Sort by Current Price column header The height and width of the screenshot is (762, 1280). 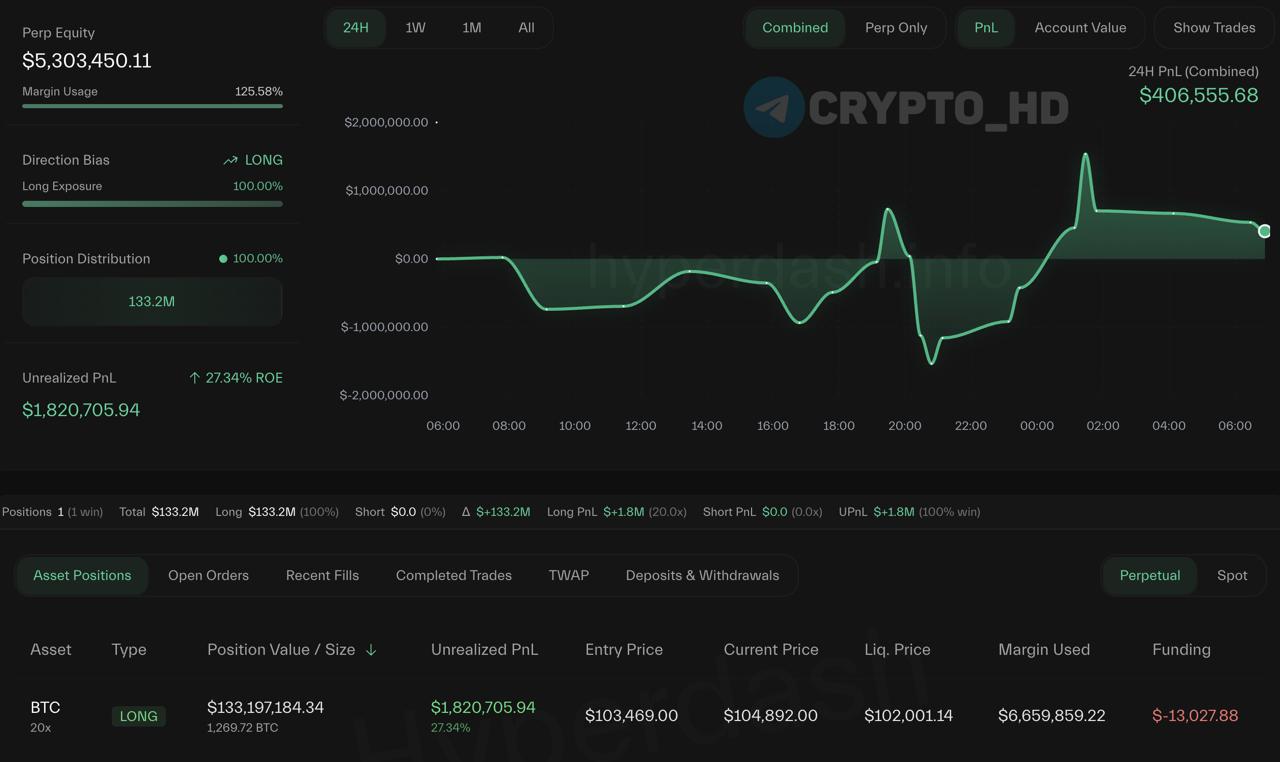[x=771, y=650]
